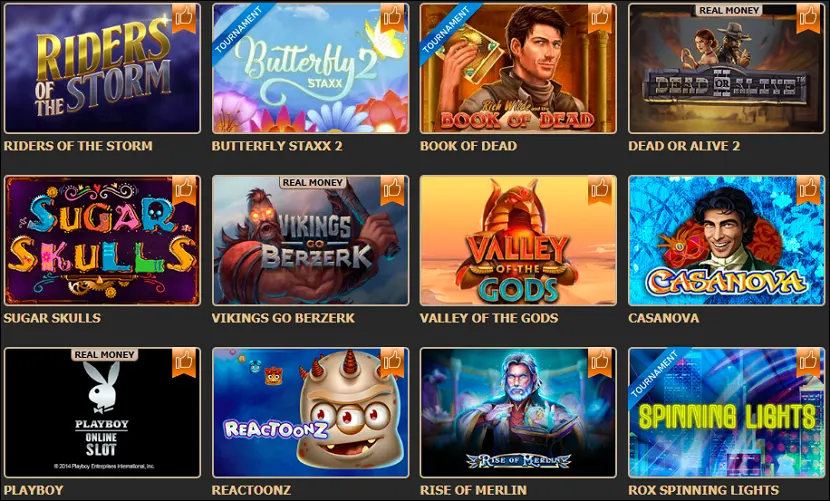The image size is (830, 501).
Task: Like Rise of Merlin via thumbs-up icon
Action: (x=600, y=363)
